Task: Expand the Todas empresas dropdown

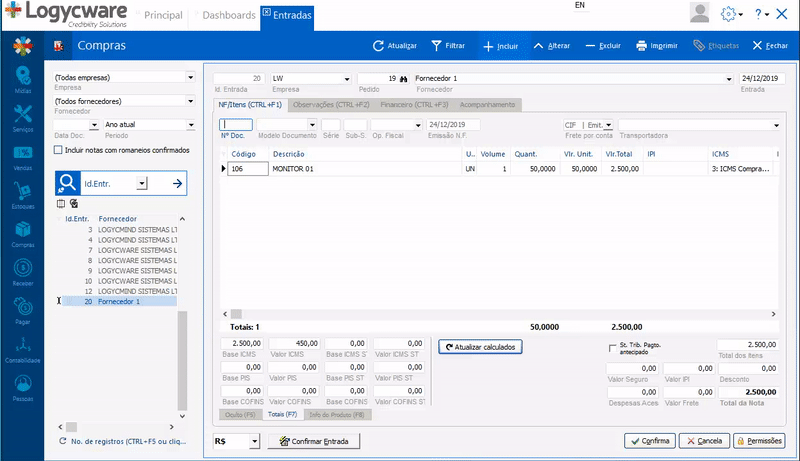Action: tap(190, 77)
